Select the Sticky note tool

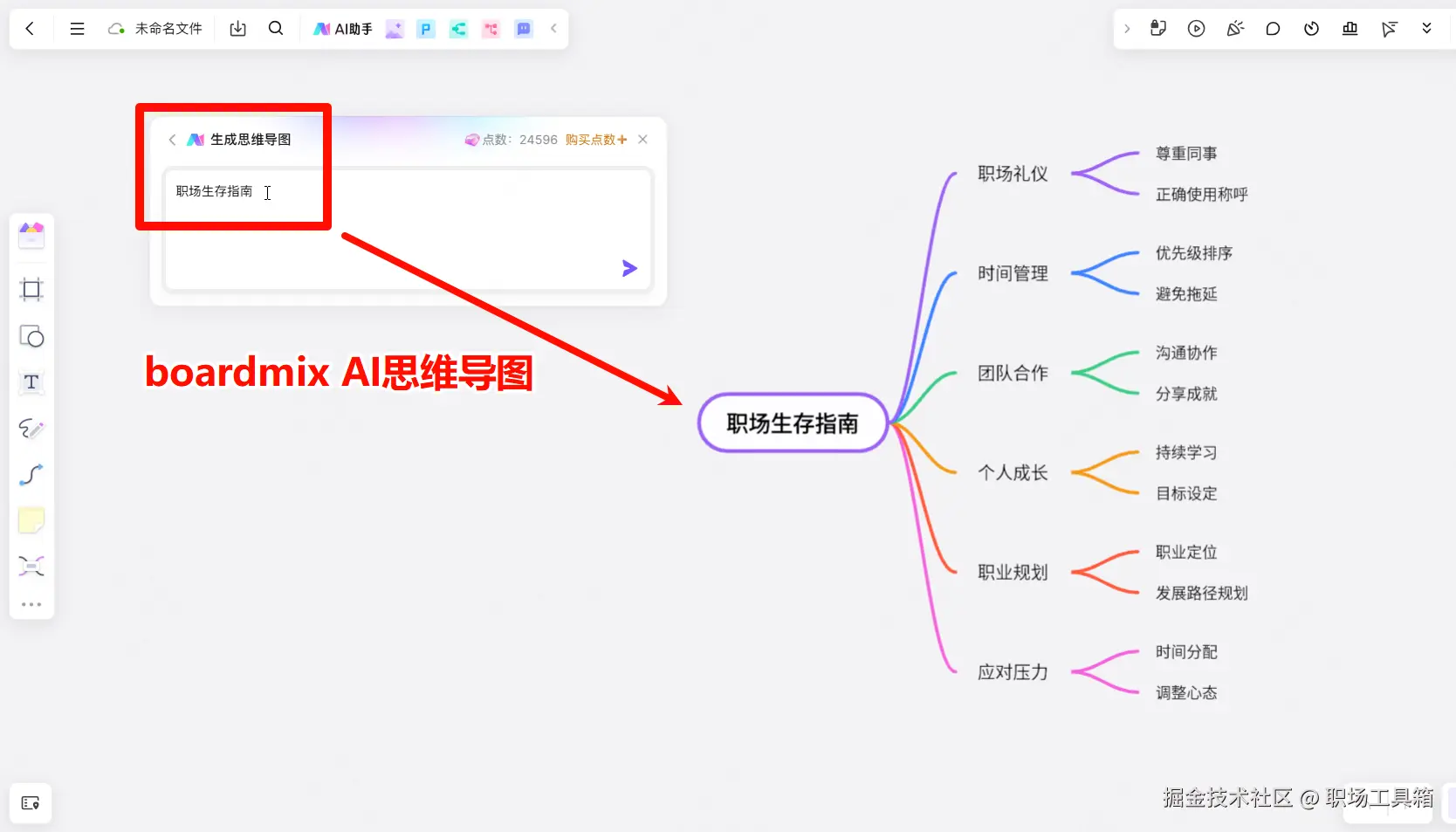pyautogui.click(x=31, y=521)
